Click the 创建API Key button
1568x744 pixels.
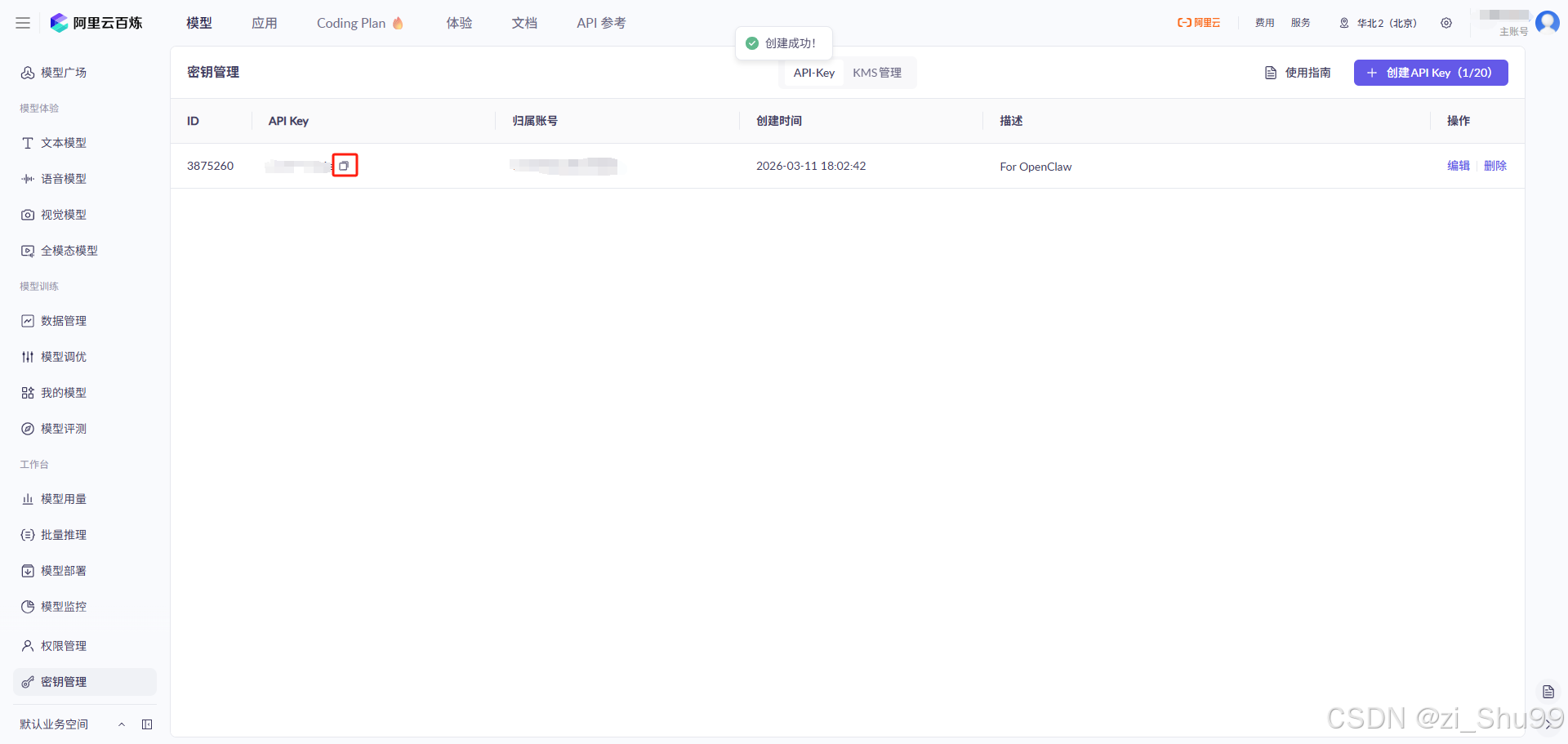tap(1430, 72)
